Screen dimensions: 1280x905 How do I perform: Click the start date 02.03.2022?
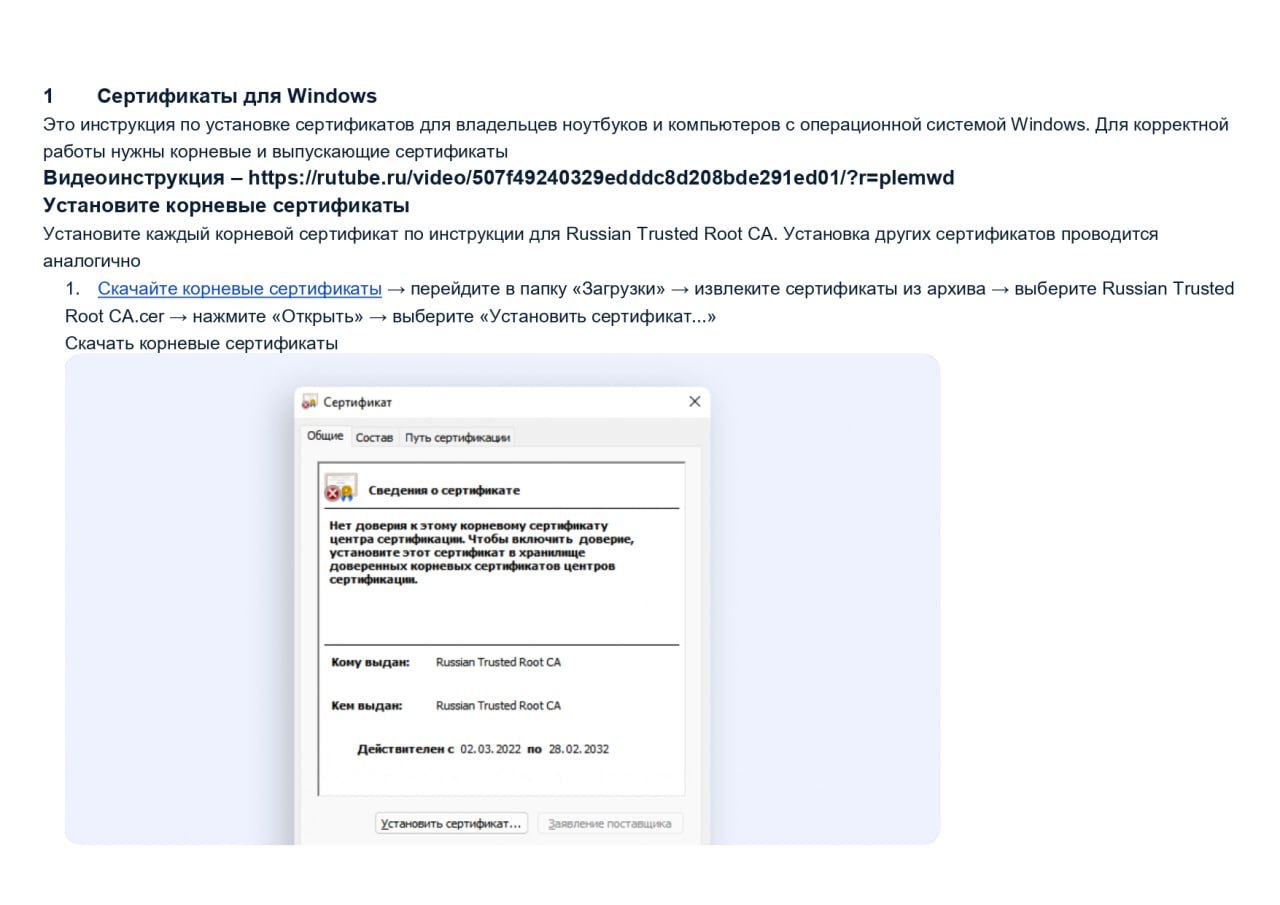[490, 749]
